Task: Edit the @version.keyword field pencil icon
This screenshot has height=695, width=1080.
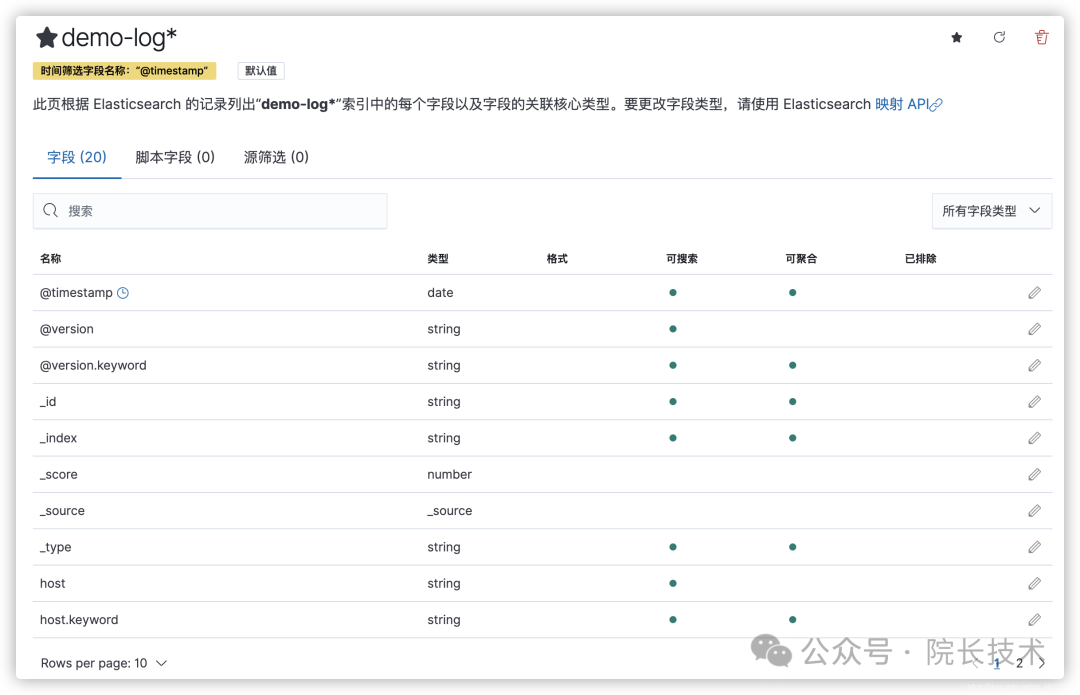Action: (x=1035, y=365)
